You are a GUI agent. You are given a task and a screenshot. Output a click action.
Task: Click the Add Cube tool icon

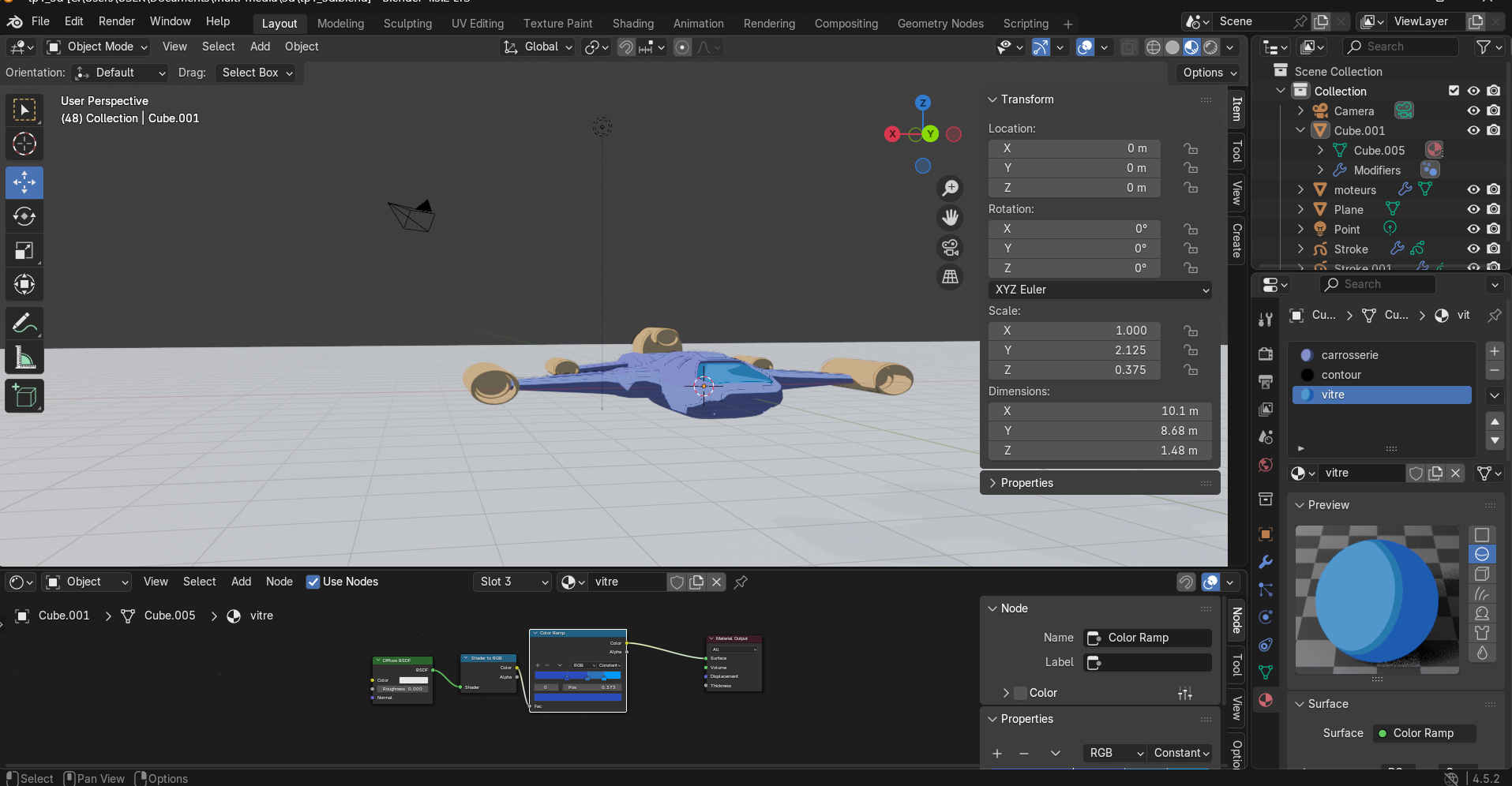24,396
